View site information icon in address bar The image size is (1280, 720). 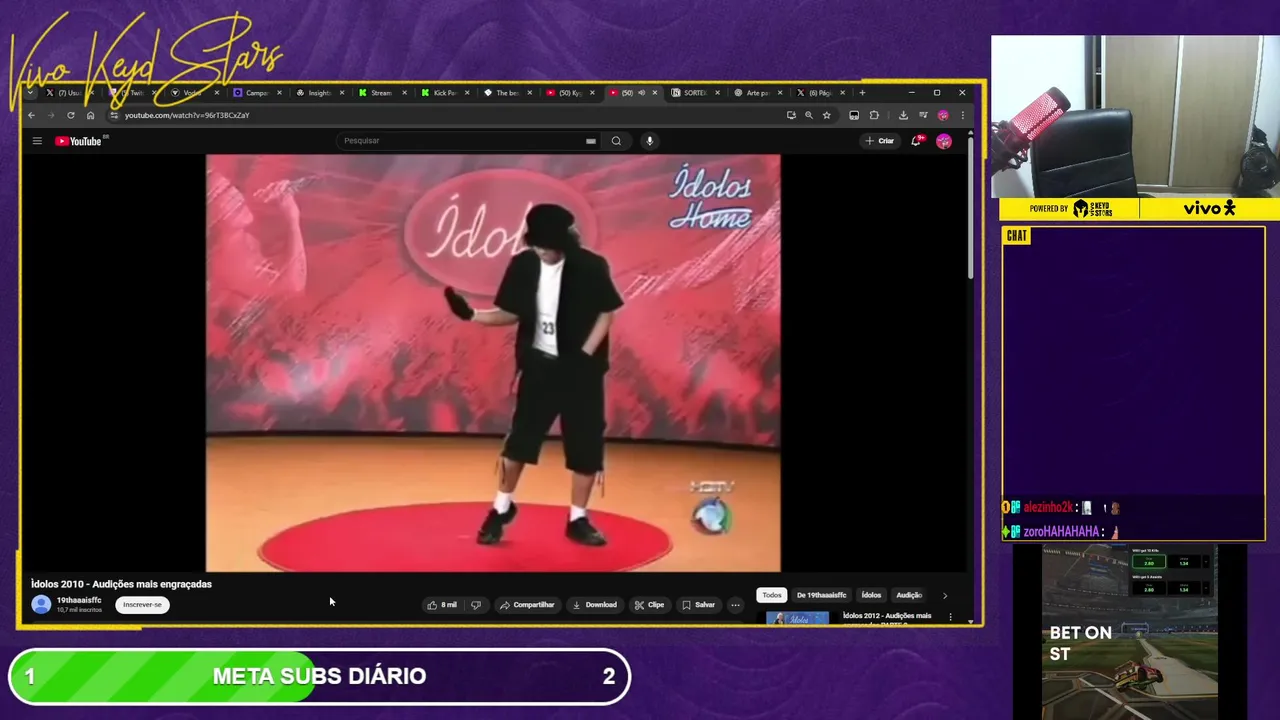pos(113,115)
